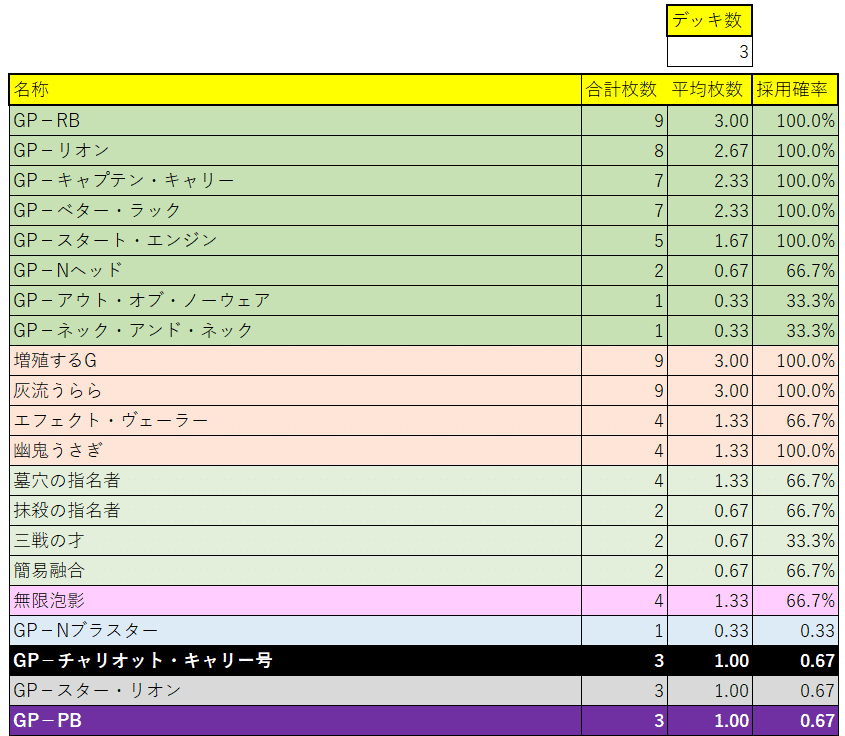This screenshot has width=845, height=736.
Task: Click the 墓穴の指名者 name cell
Action: tap(295, 481)
